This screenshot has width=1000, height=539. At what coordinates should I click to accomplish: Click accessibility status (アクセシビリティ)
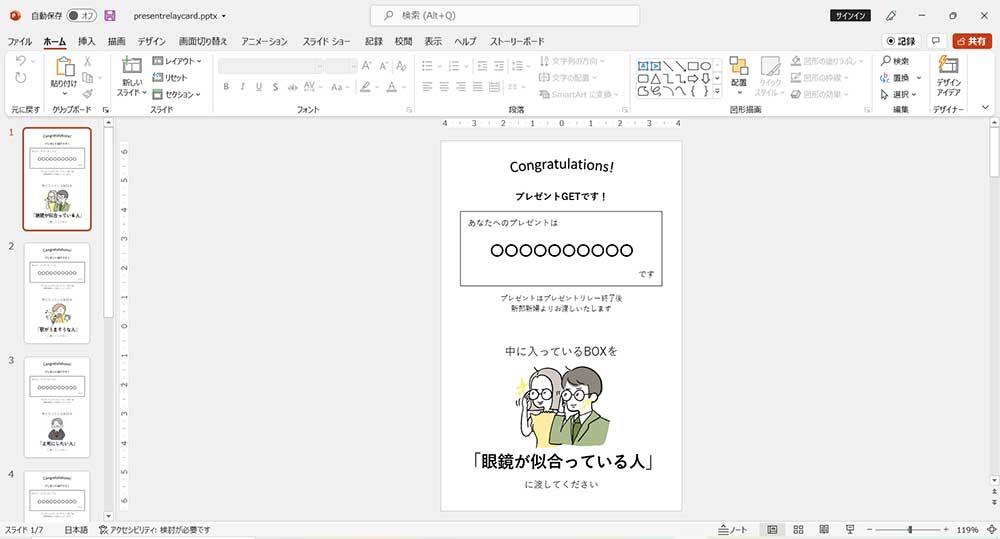coord(155,529)
